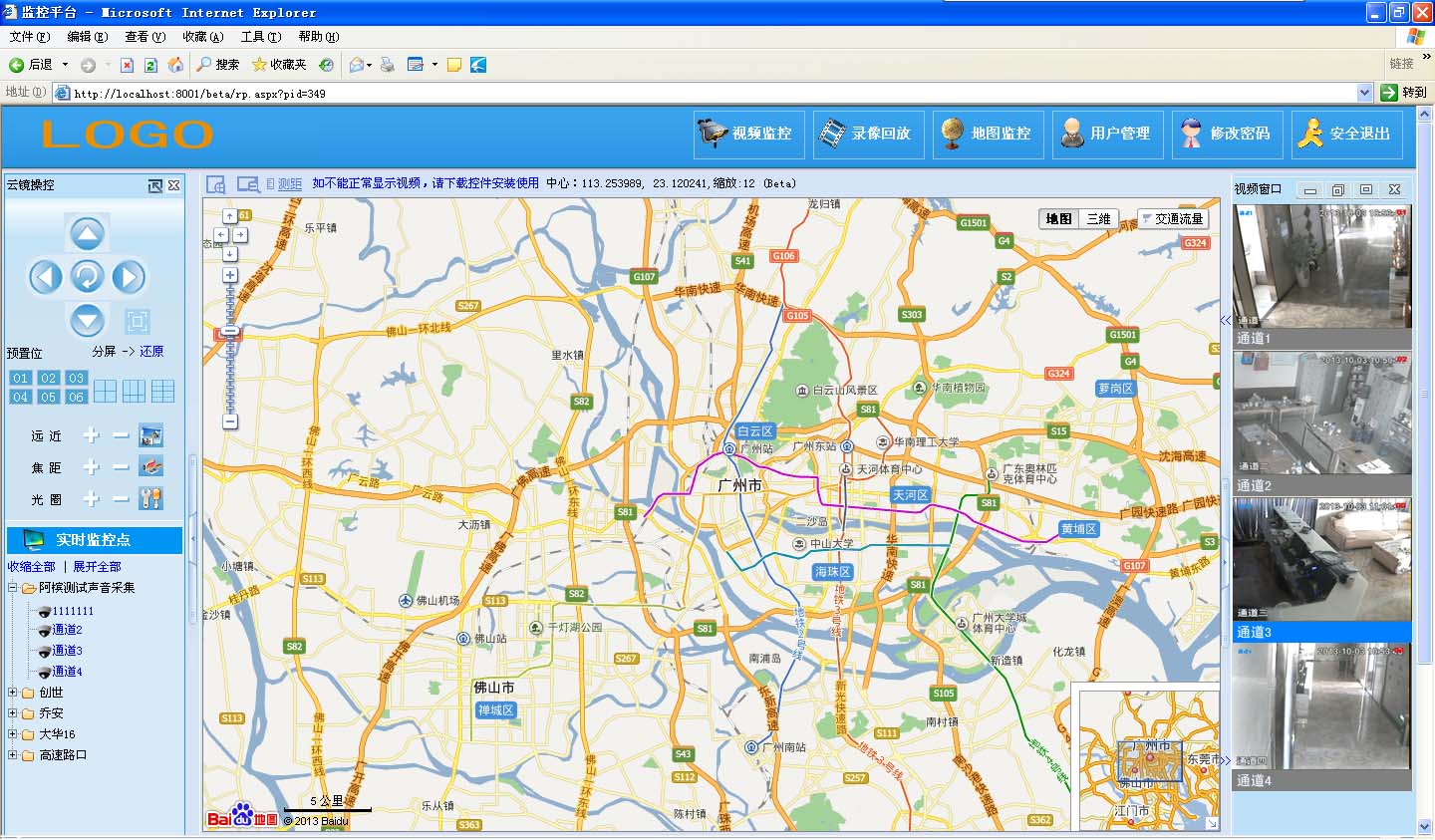The height and width of the screenshot is (840, 1435).
Task: Select preset position 06
Action: pyautogui.click(x=77, y=397)
